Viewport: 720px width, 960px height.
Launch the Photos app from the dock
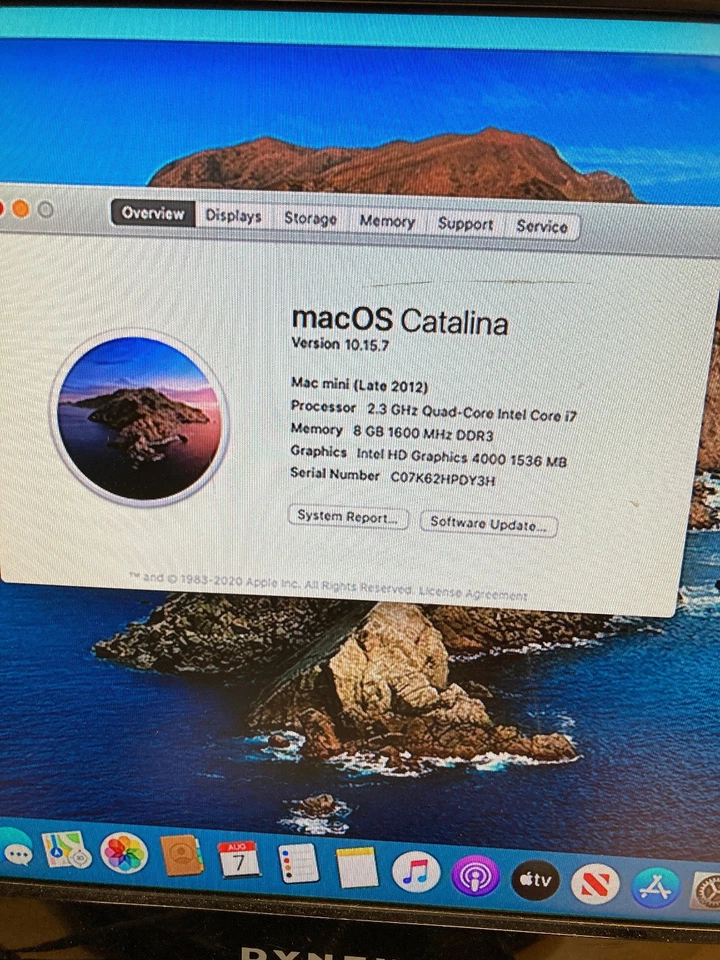[x=124, y=853]
